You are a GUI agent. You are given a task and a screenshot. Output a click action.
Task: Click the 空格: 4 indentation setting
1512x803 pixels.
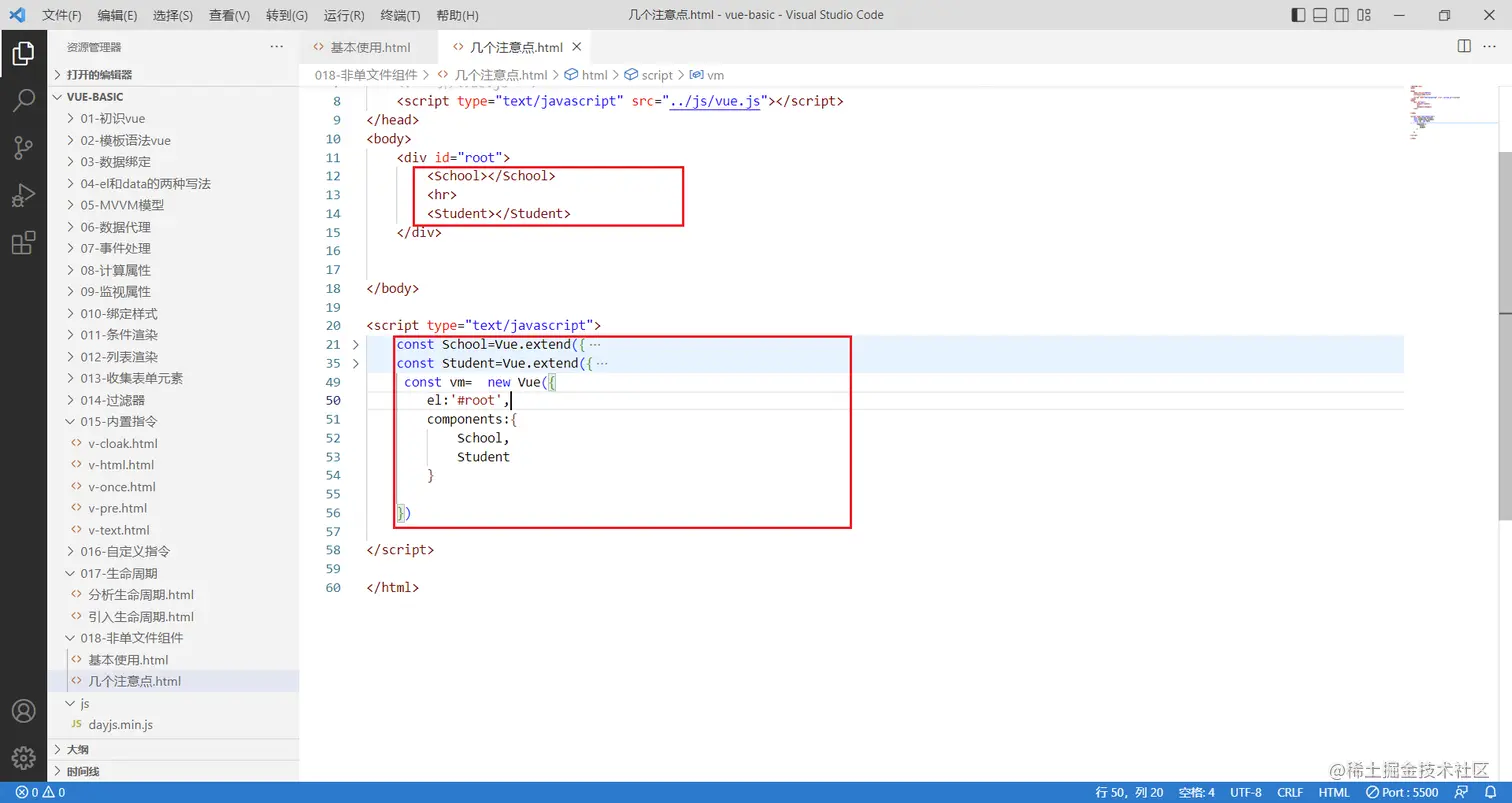1196,792
